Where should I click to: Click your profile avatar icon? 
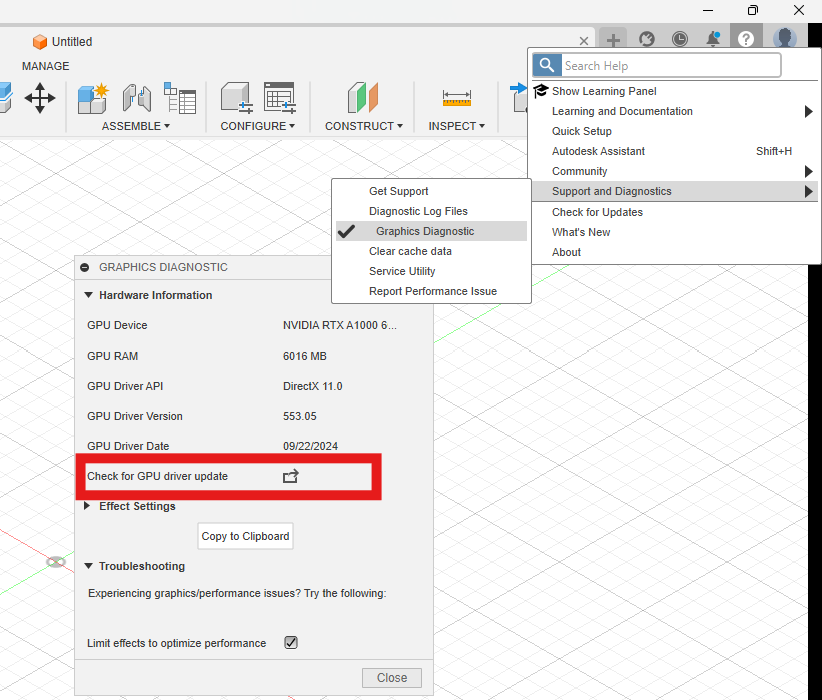tap(785, 38)
